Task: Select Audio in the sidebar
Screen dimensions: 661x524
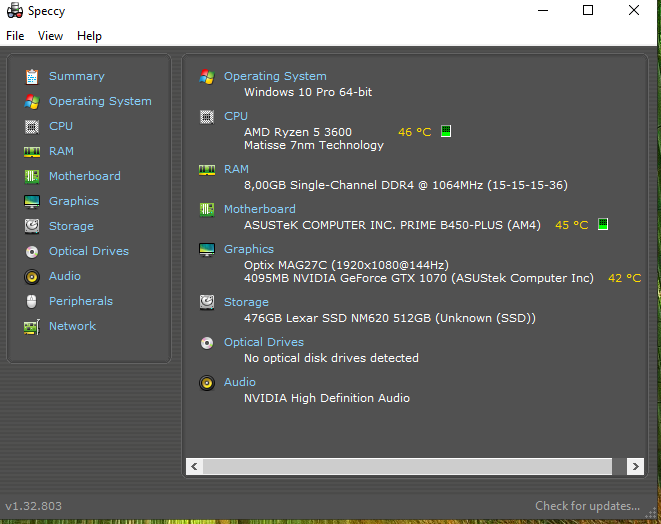Action: [x=65, y=276]
